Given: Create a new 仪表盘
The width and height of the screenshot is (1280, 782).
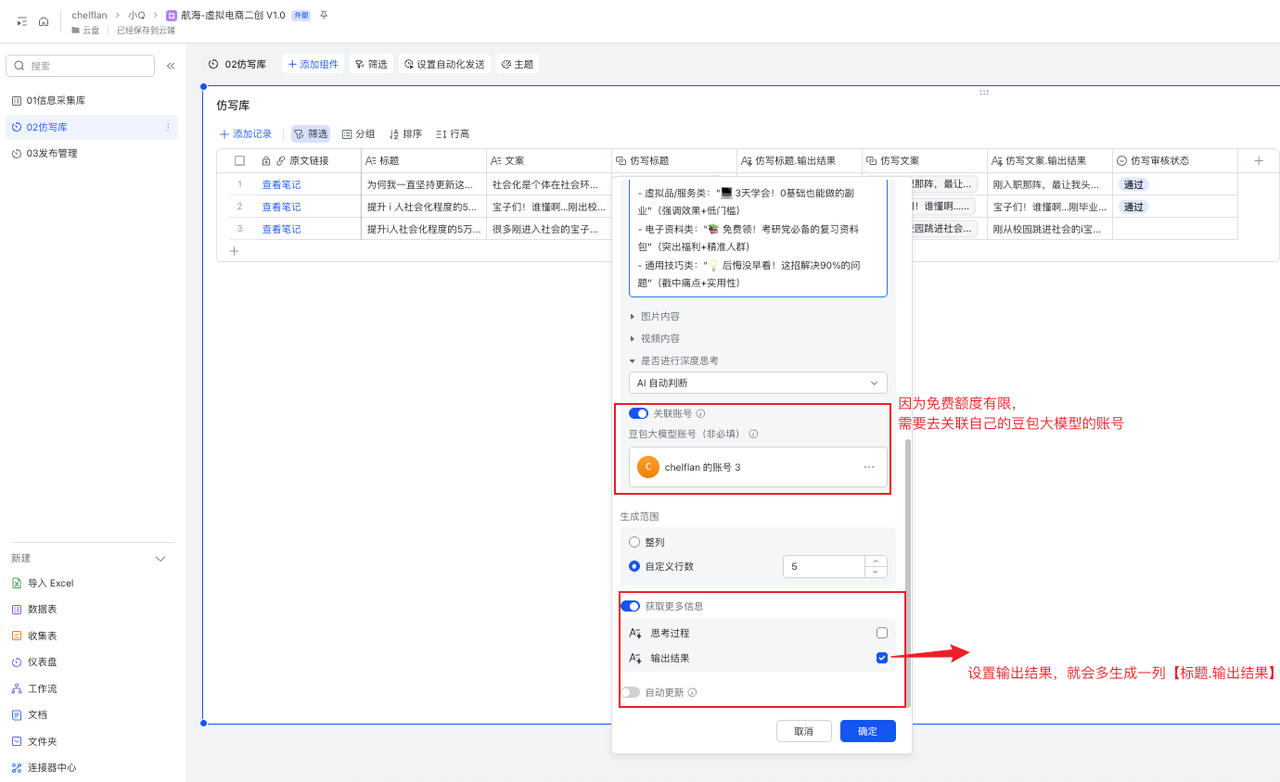Looking at the screenshot, I should [x=42, y=662].
